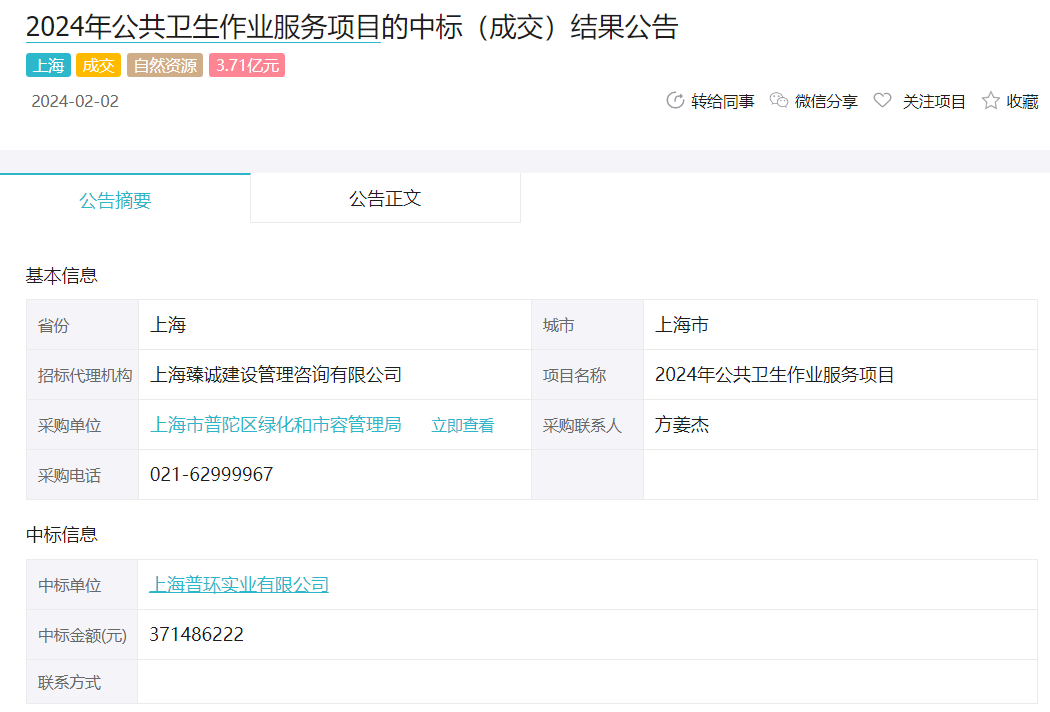The width and height of the screenshot is (1050, 712).
Task: Click the 中标金额(元) label cell
Action: pos(82,635)
